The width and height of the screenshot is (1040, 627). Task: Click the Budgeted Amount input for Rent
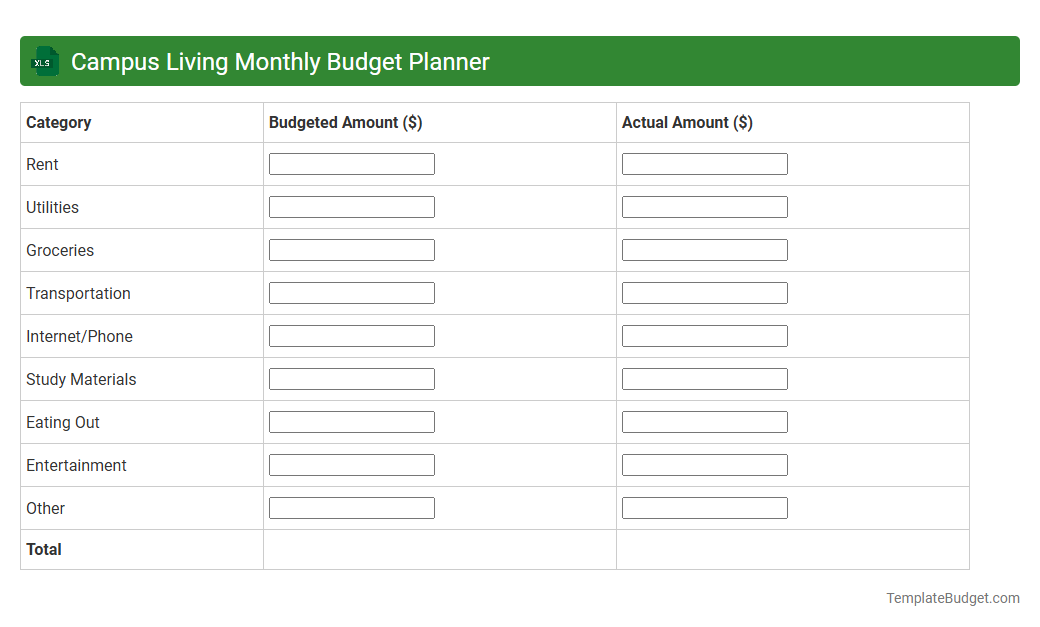click(351, 163)
